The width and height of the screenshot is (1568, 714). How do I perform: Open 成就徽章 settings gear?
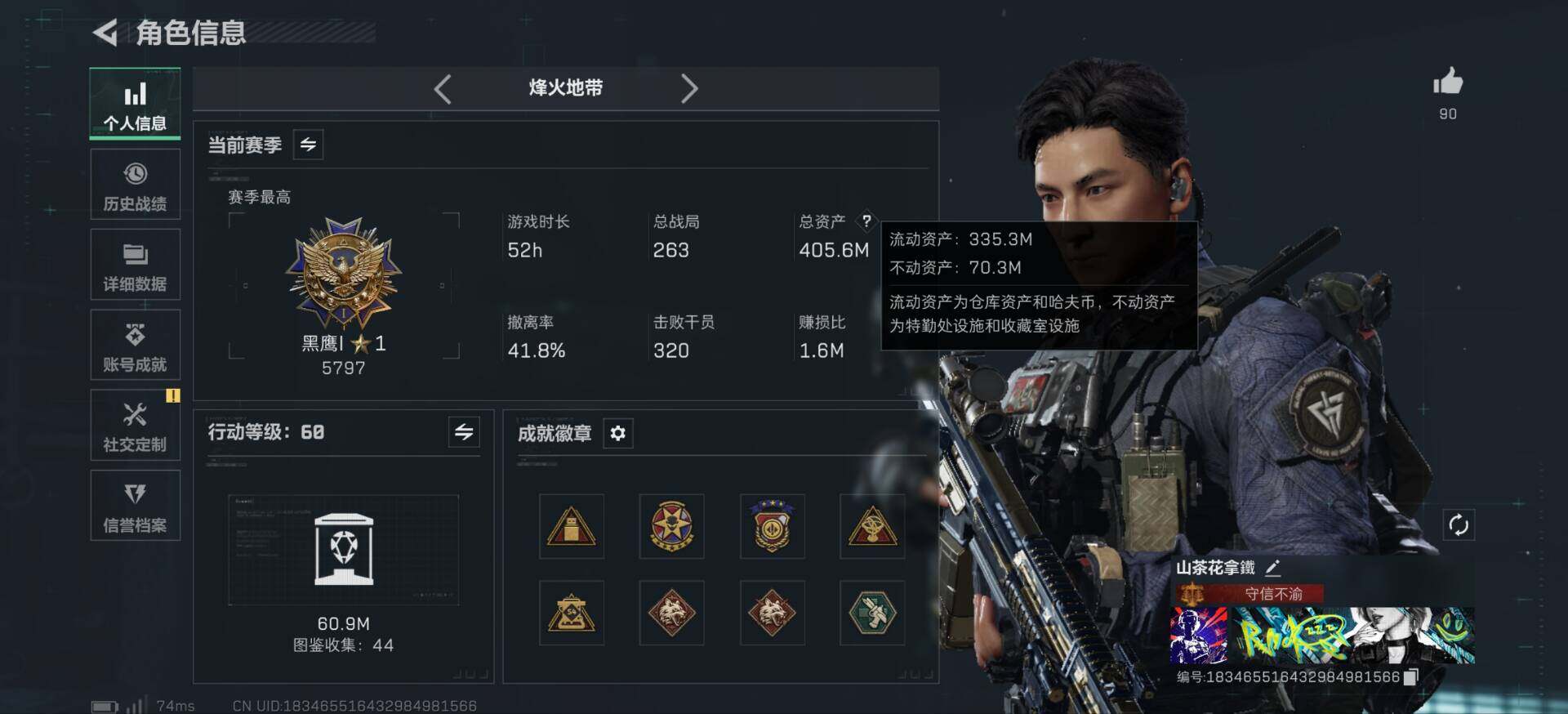tap(618, 433)
